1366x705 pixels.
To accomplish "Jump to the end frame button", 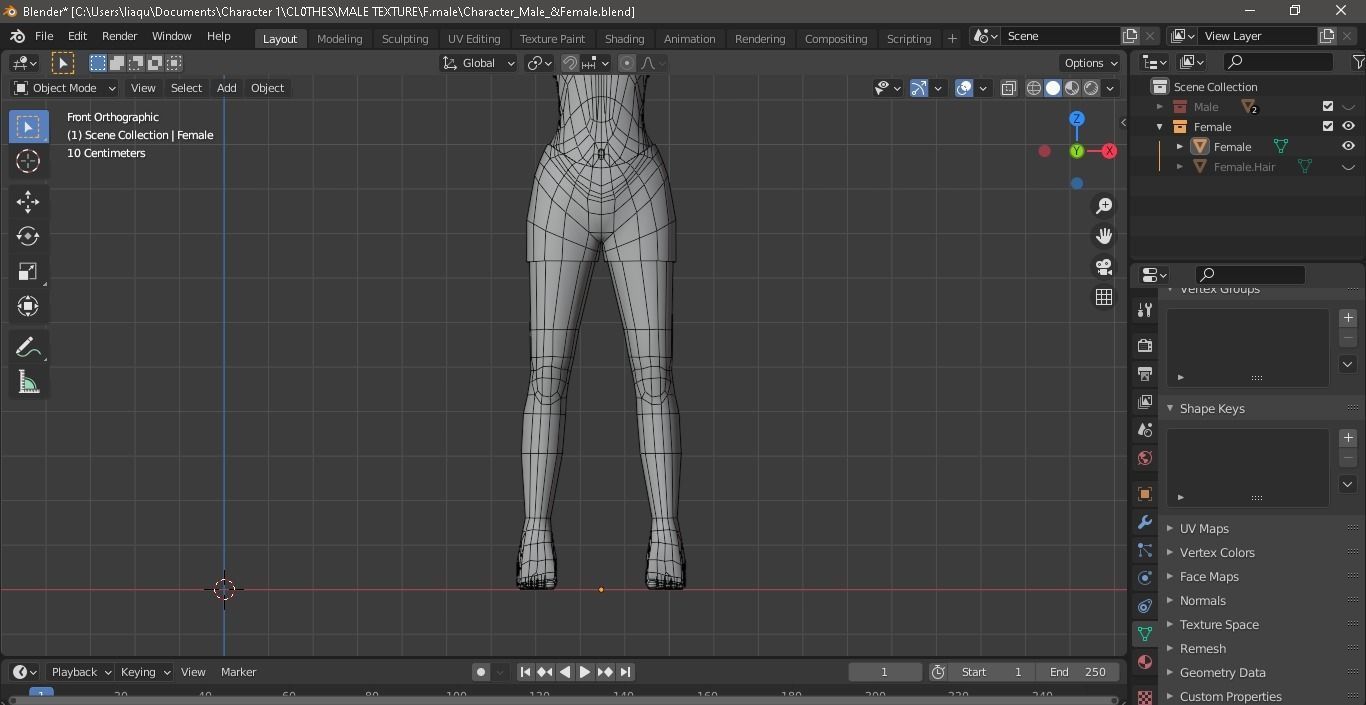I will pos(626,672).
